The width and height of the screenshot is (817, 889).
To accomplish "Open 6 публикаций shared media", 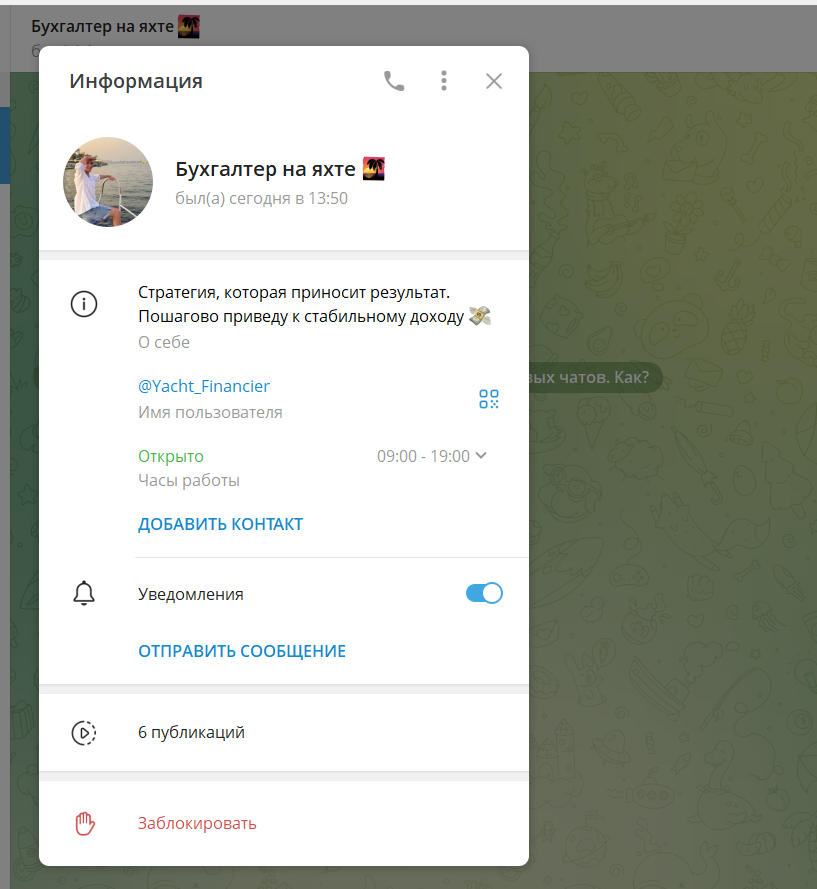I will pos(190,732).
